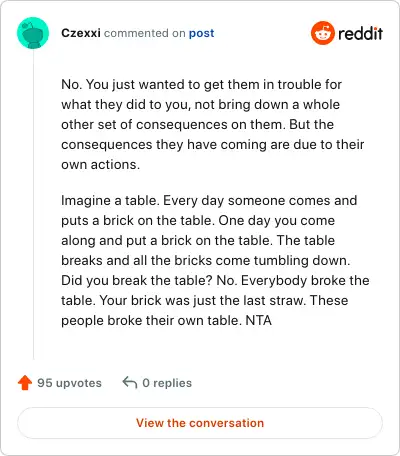The image size is (400, 456).
Task: Click the phrase "Your brick was just the last straw"
Action: coord(202,300)
